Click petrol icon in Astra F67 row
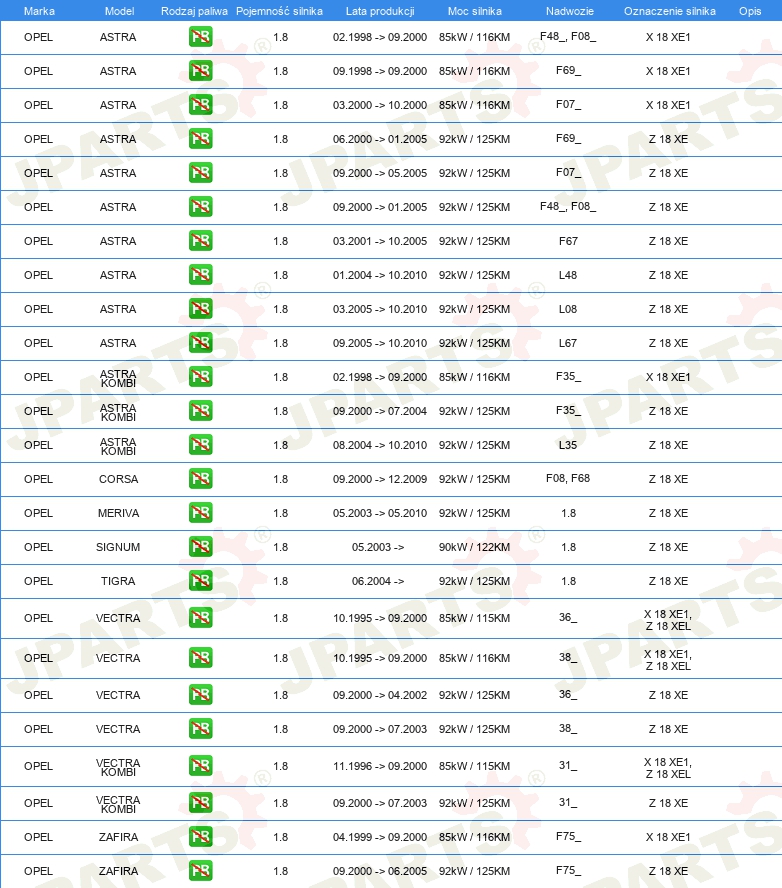 pos(200,241)
